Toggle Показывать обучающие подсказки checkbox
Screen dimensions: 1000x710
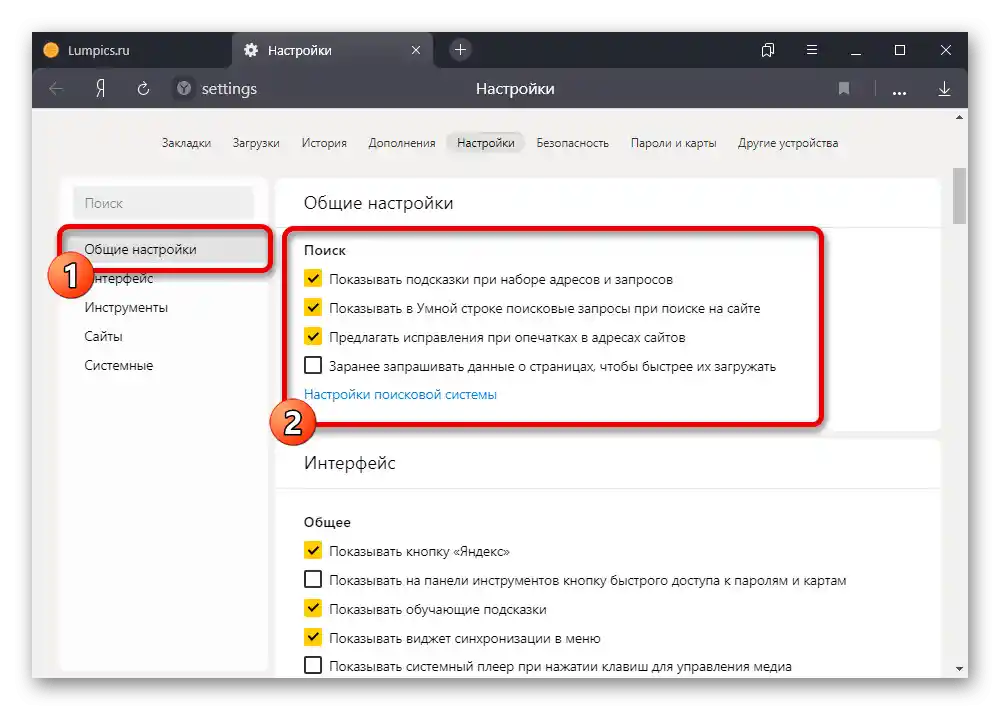(x=312, y=608)
